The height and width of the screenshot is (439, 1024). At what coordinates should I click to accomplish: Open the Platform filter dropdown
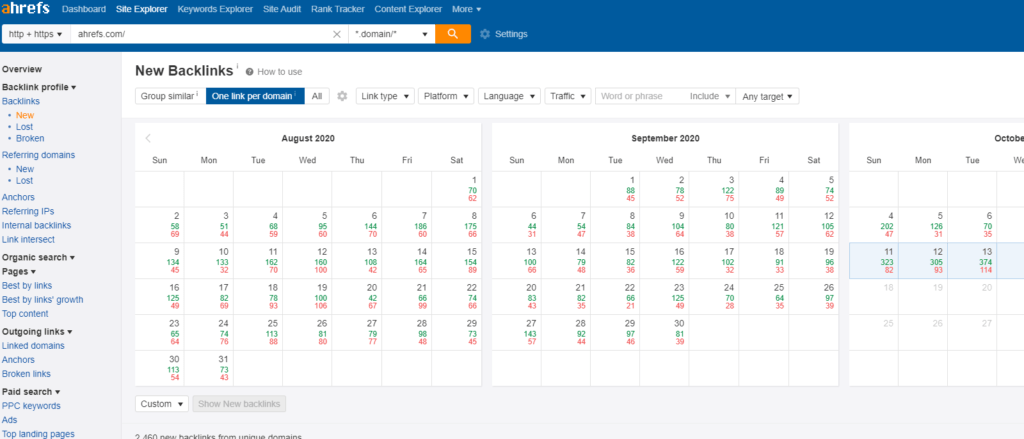point(446,96)
